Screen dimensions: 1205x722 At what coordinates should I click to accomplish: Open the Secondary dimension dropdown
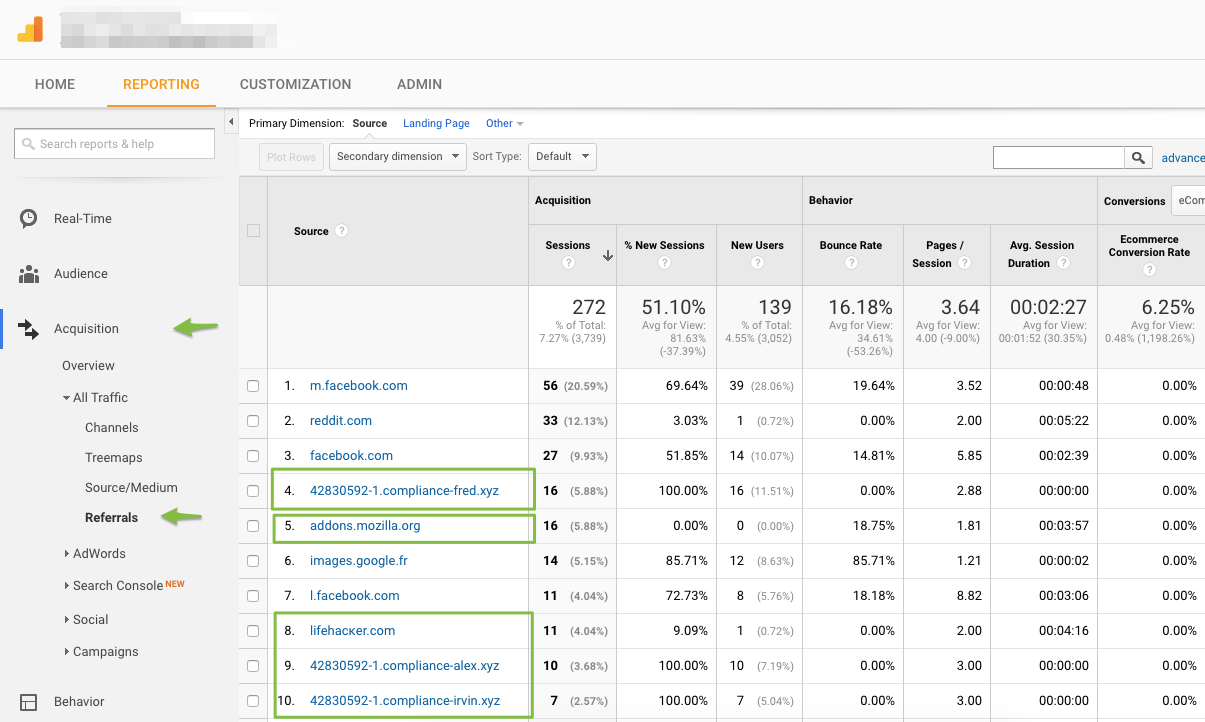(x=398, y=157)
